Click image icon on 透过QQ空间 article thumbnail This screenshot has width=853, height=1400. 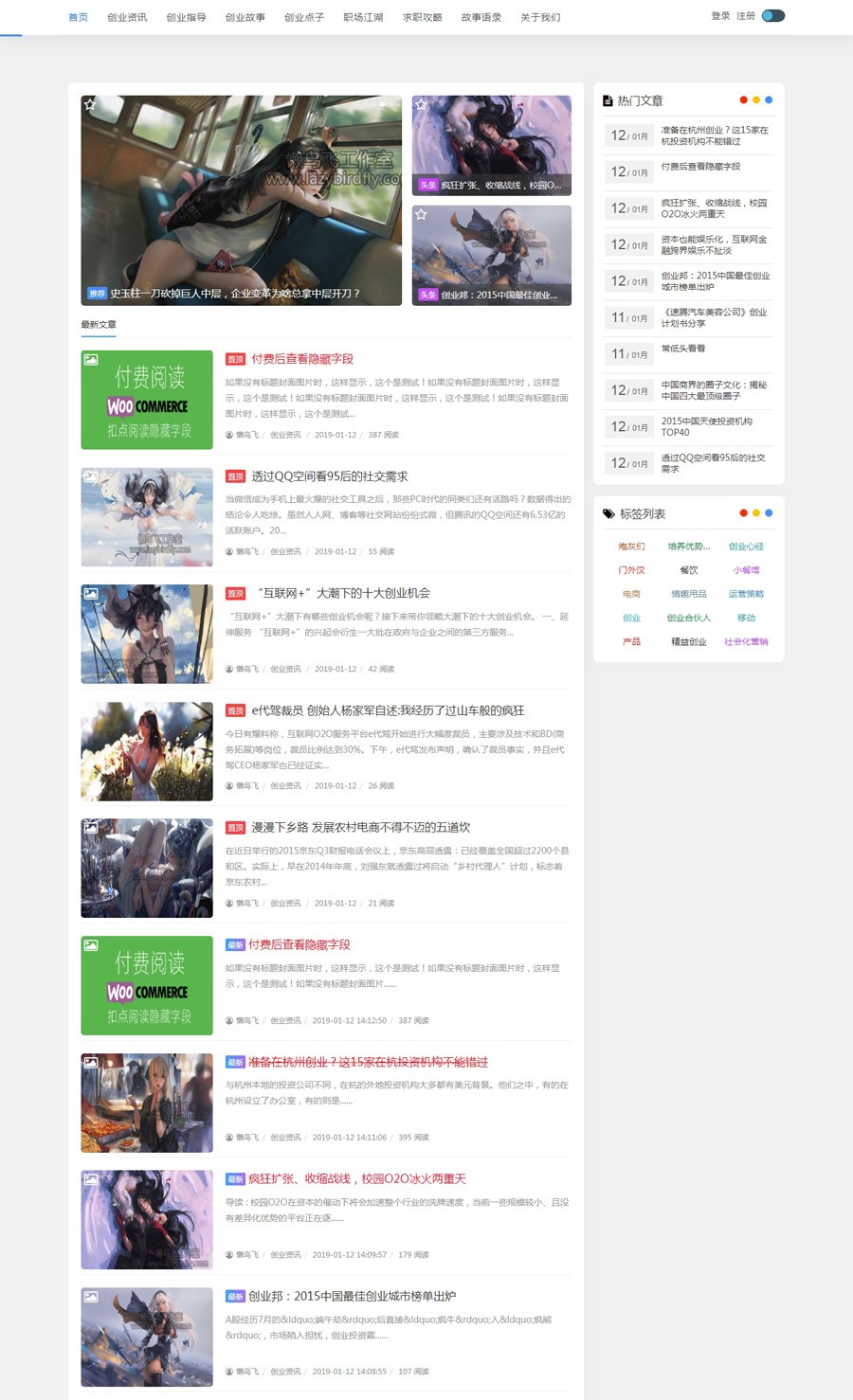(x=90, y=476)
